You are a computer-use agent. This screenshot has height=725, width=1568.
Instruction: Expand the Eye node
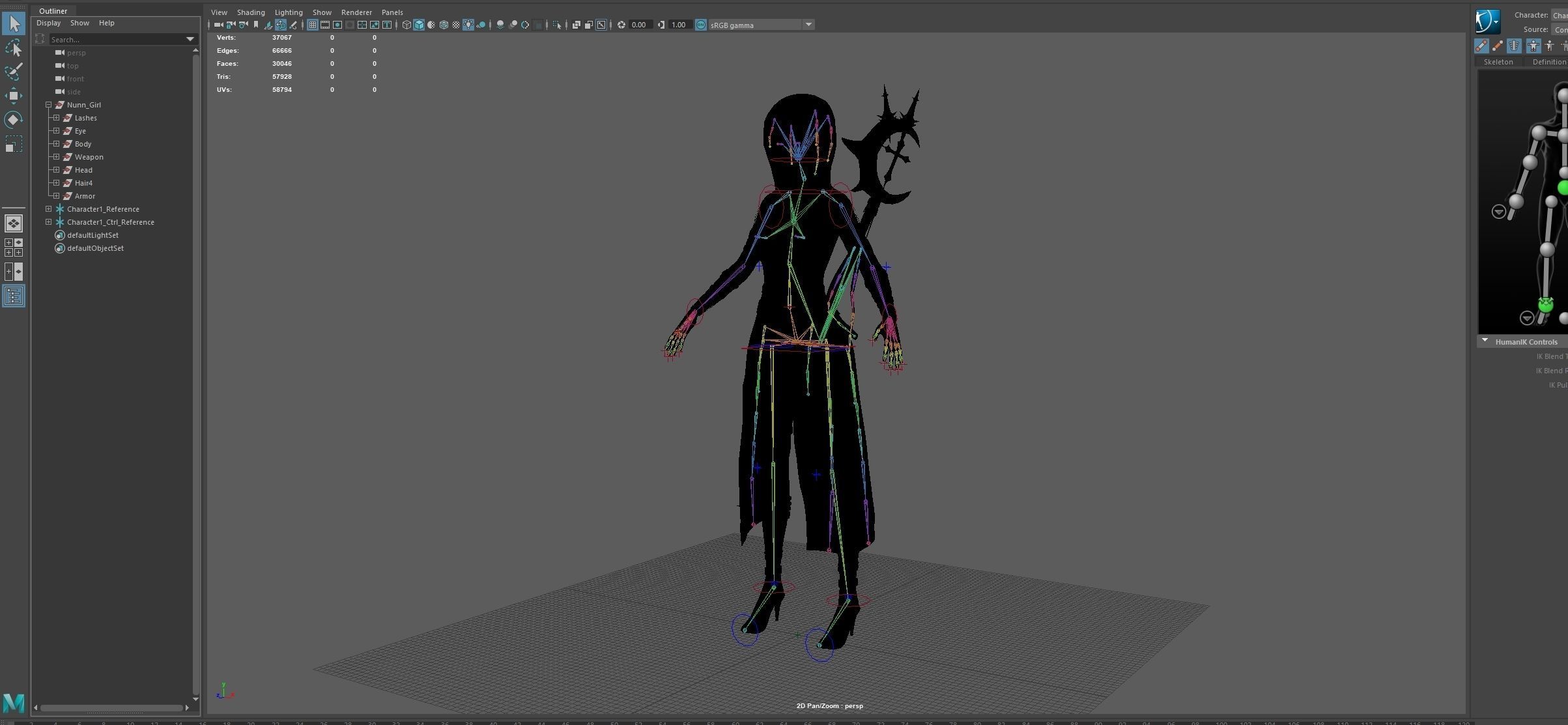tap(56, 131)
